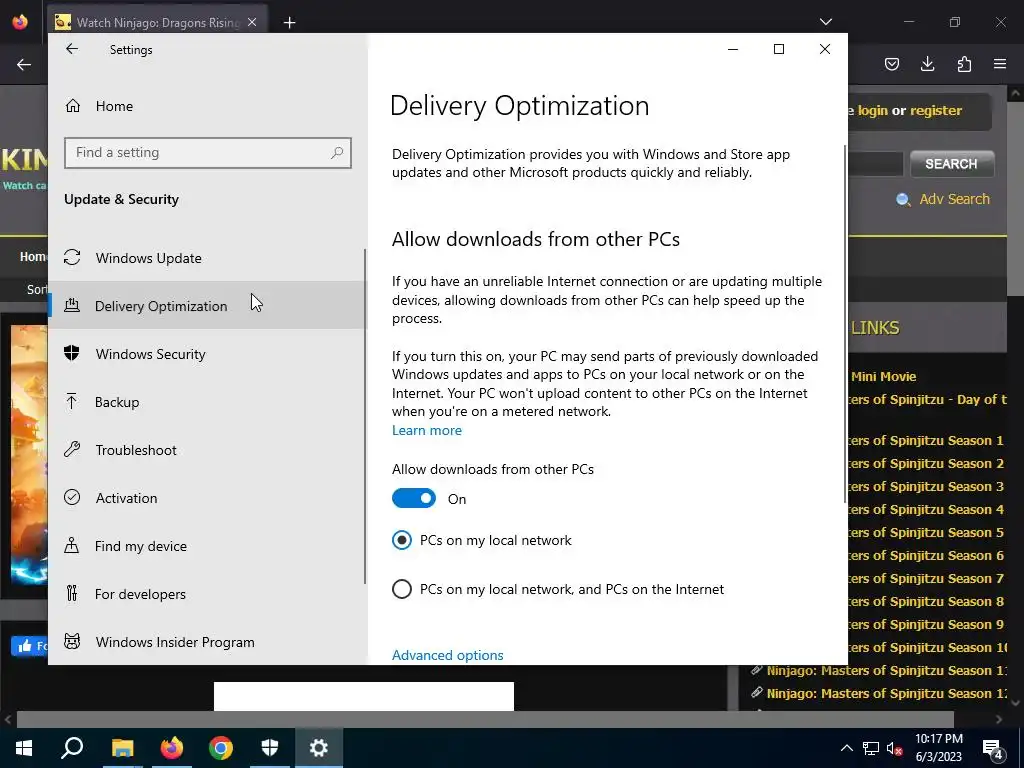Open Windows Insider Program page
1024x768 pixels.
(x=207, y=642)
